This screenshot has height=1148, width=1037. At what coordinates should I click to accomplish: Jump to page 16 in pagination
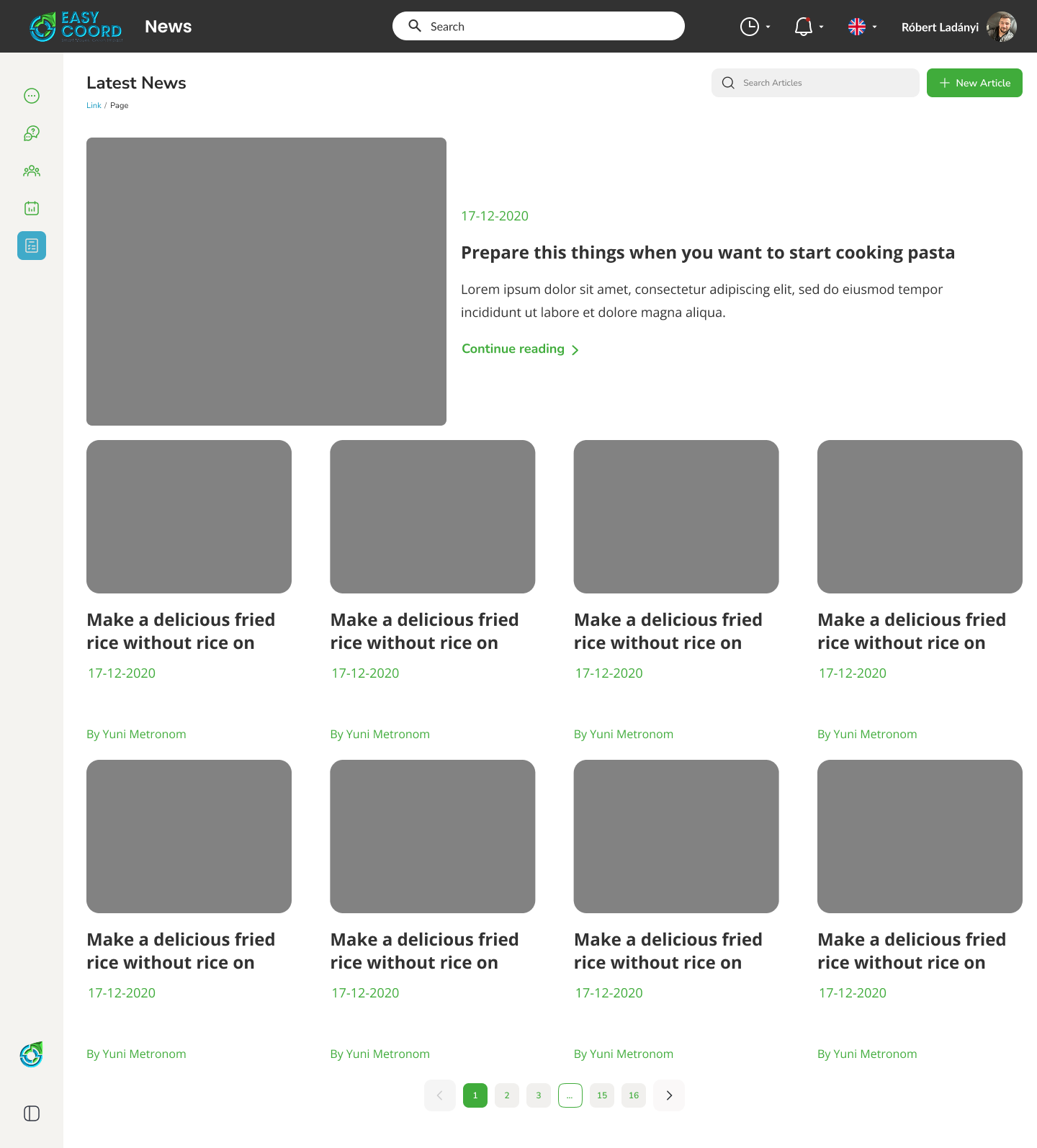click(x=634, y=1095)
